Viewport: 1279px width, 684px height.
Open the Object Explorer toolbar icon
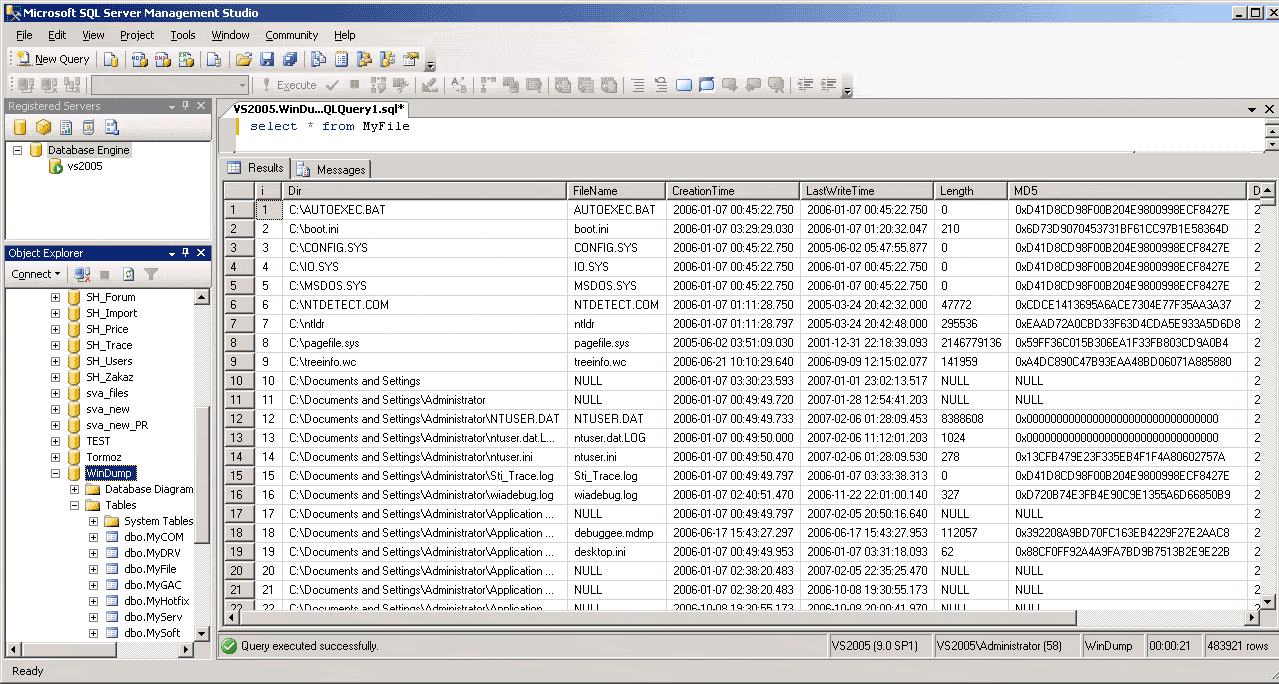pos(365,59)
